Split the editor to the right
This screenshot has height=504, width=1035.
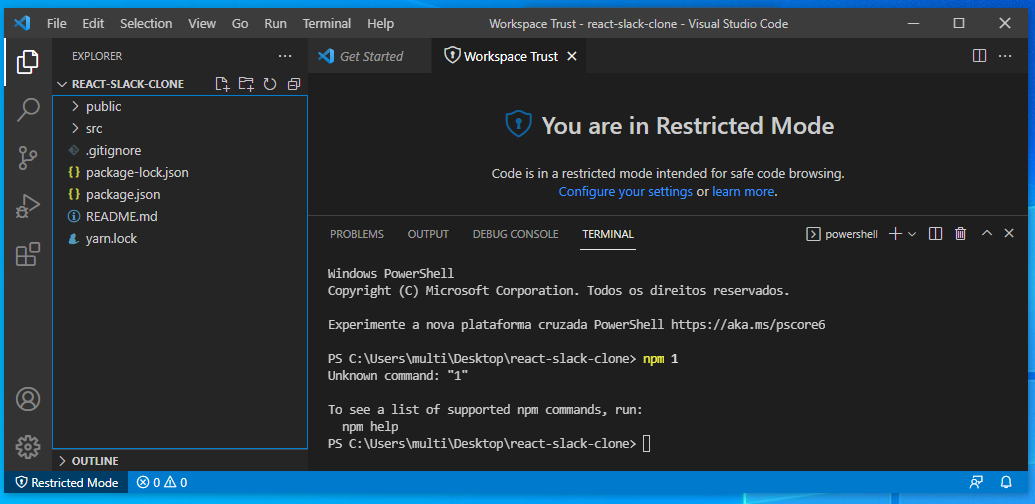tap(980, 57)
